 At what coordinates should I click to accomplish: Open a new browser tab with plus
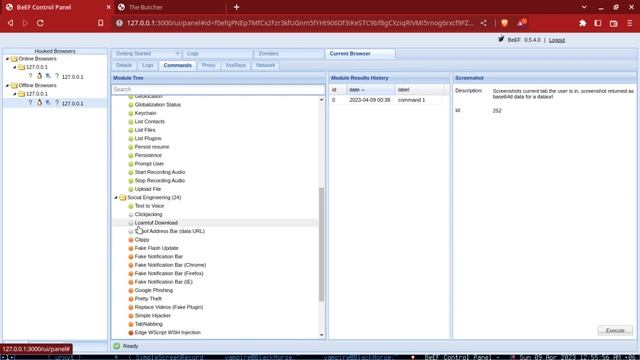pyautogui.click(x=236, y=7)
